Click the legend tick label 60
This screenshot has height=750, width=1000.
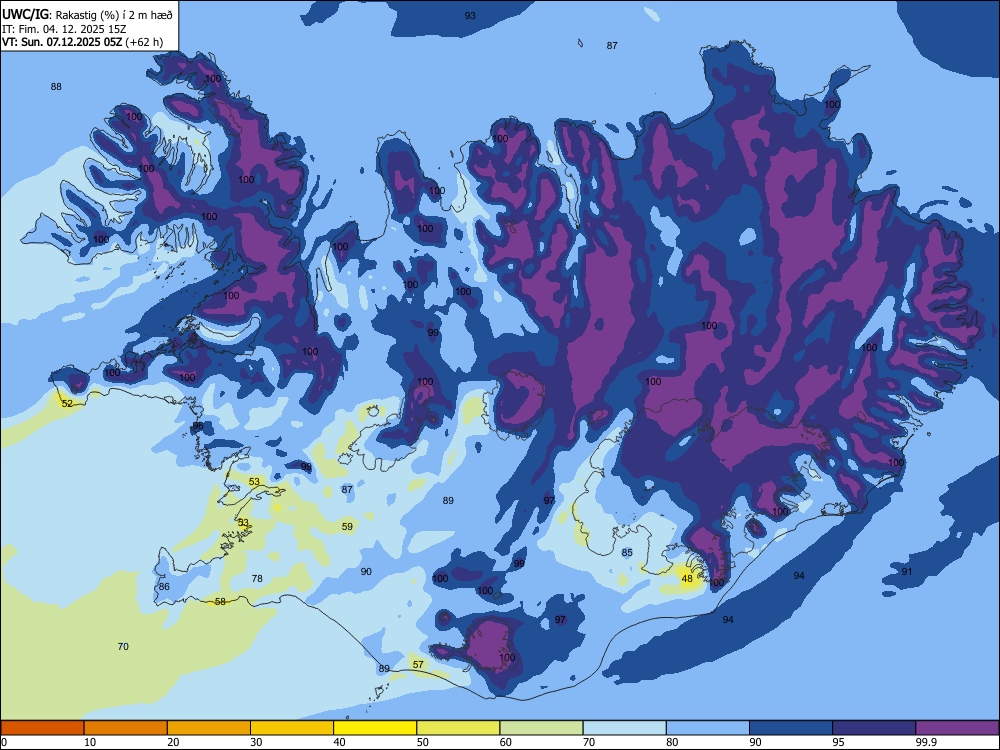pos(506,742)
